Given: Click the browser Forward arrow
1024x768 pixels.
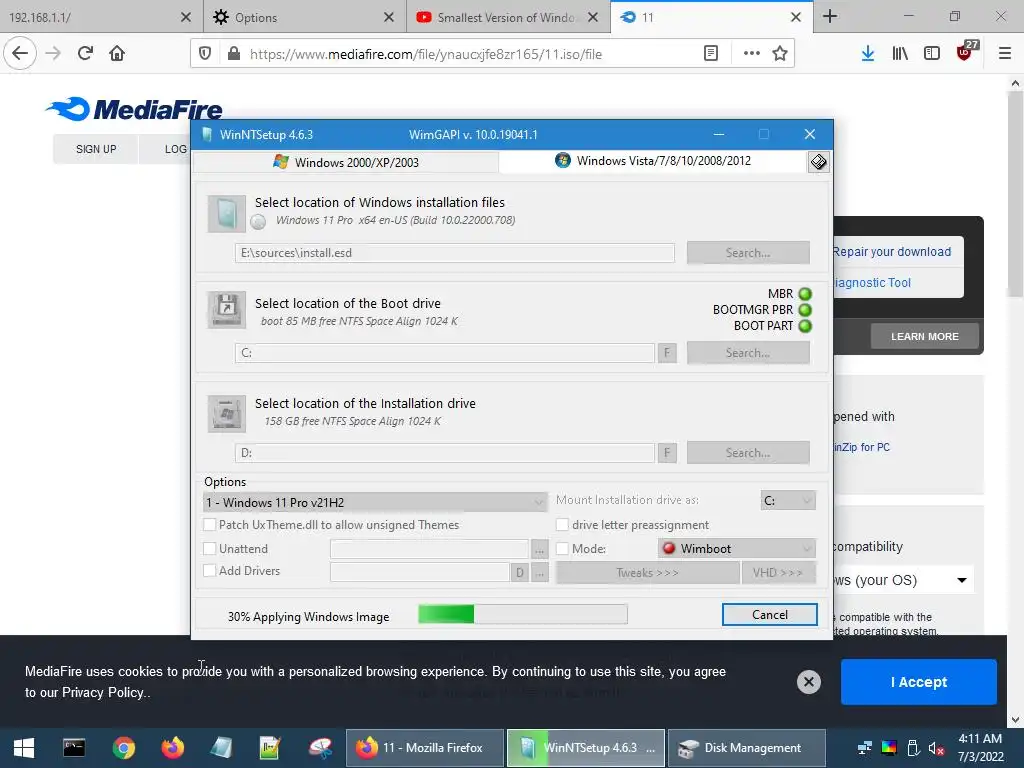Looking at the screenshot, I should [x=53, y=53].
